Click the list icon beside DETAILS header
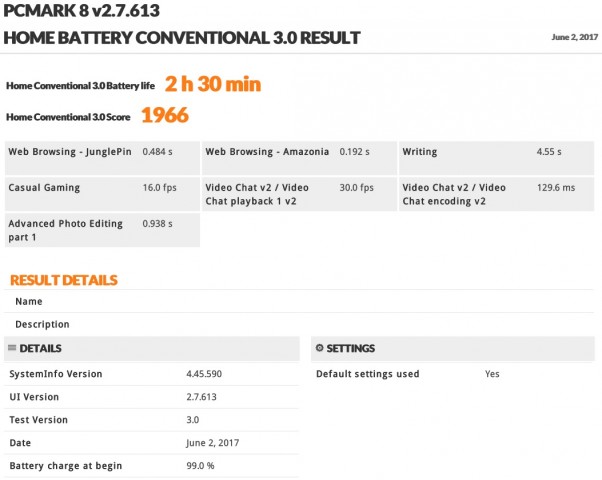Screen dimensions: 602x480 click(11, 348)
